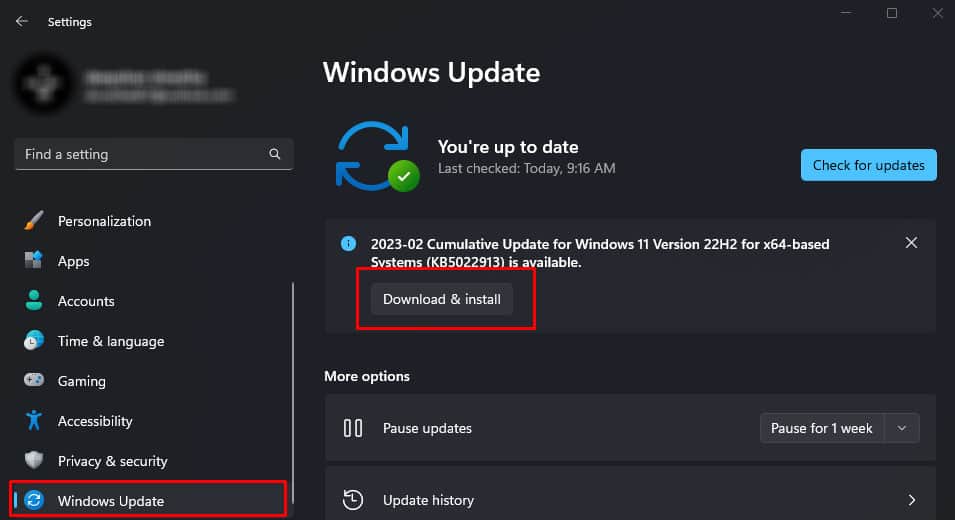
Task: Click Check for updates button
Action: coord(869,165)
